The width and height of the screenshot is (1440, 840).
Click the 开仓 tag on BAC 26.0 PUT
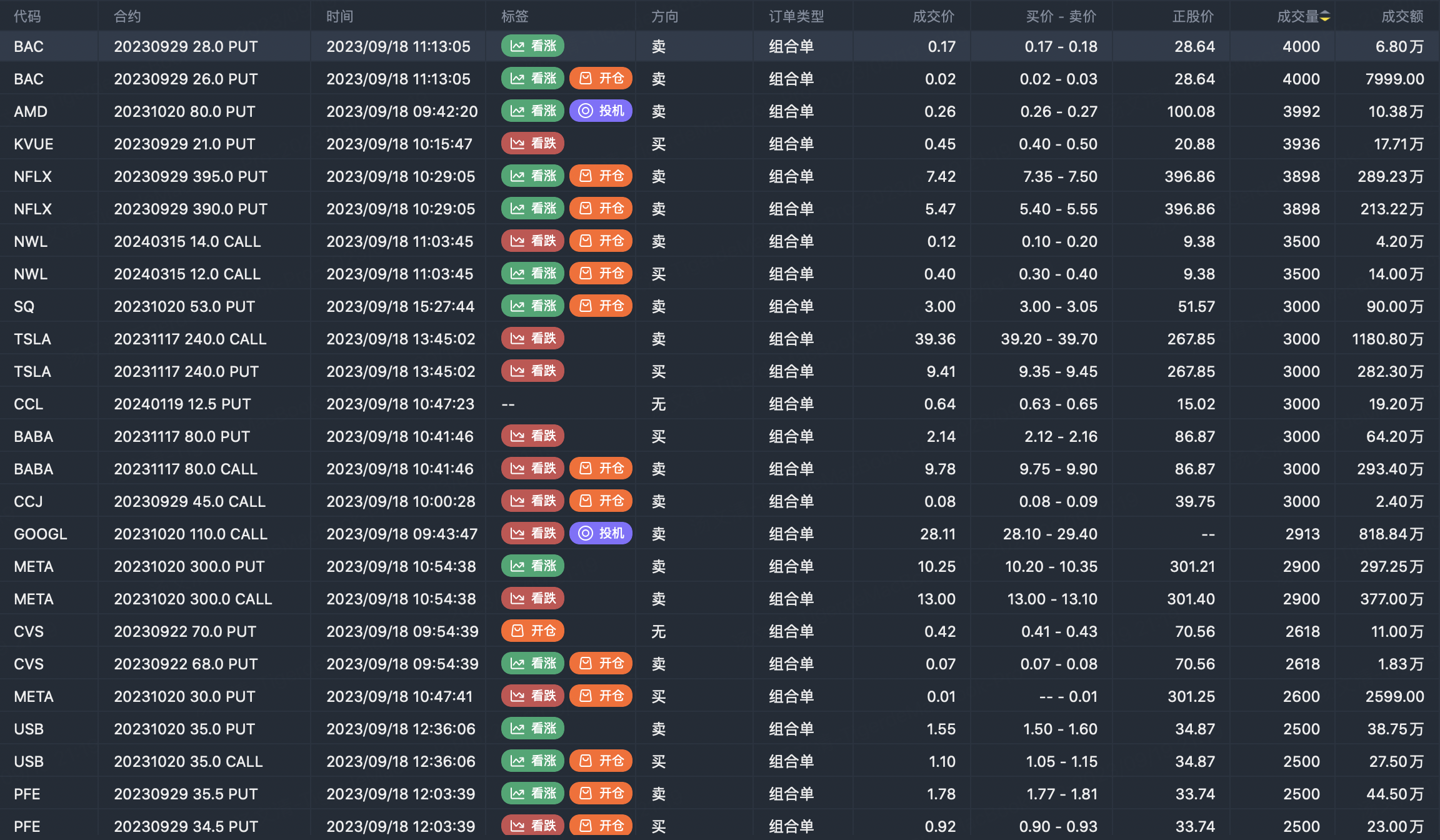(x=601, y=79)
